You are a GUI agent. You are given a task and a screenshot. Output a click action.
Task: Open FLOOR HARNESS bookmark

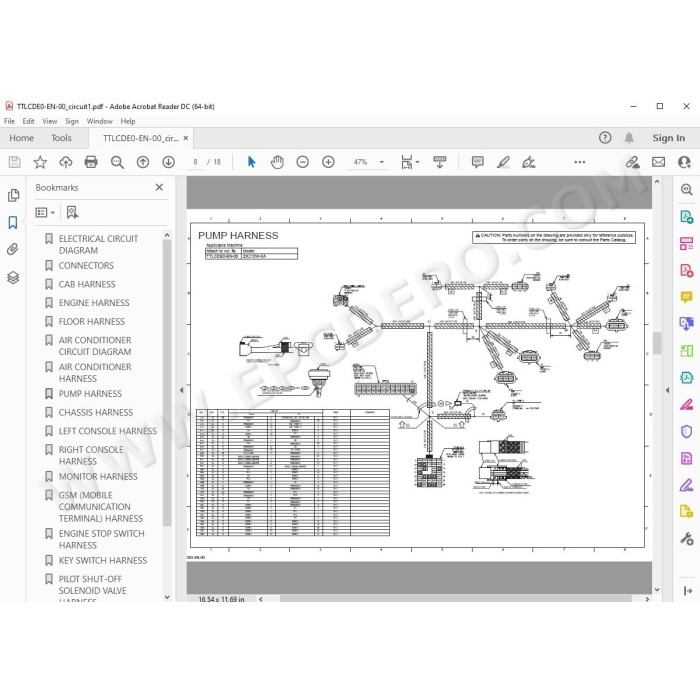pos(92,322)
